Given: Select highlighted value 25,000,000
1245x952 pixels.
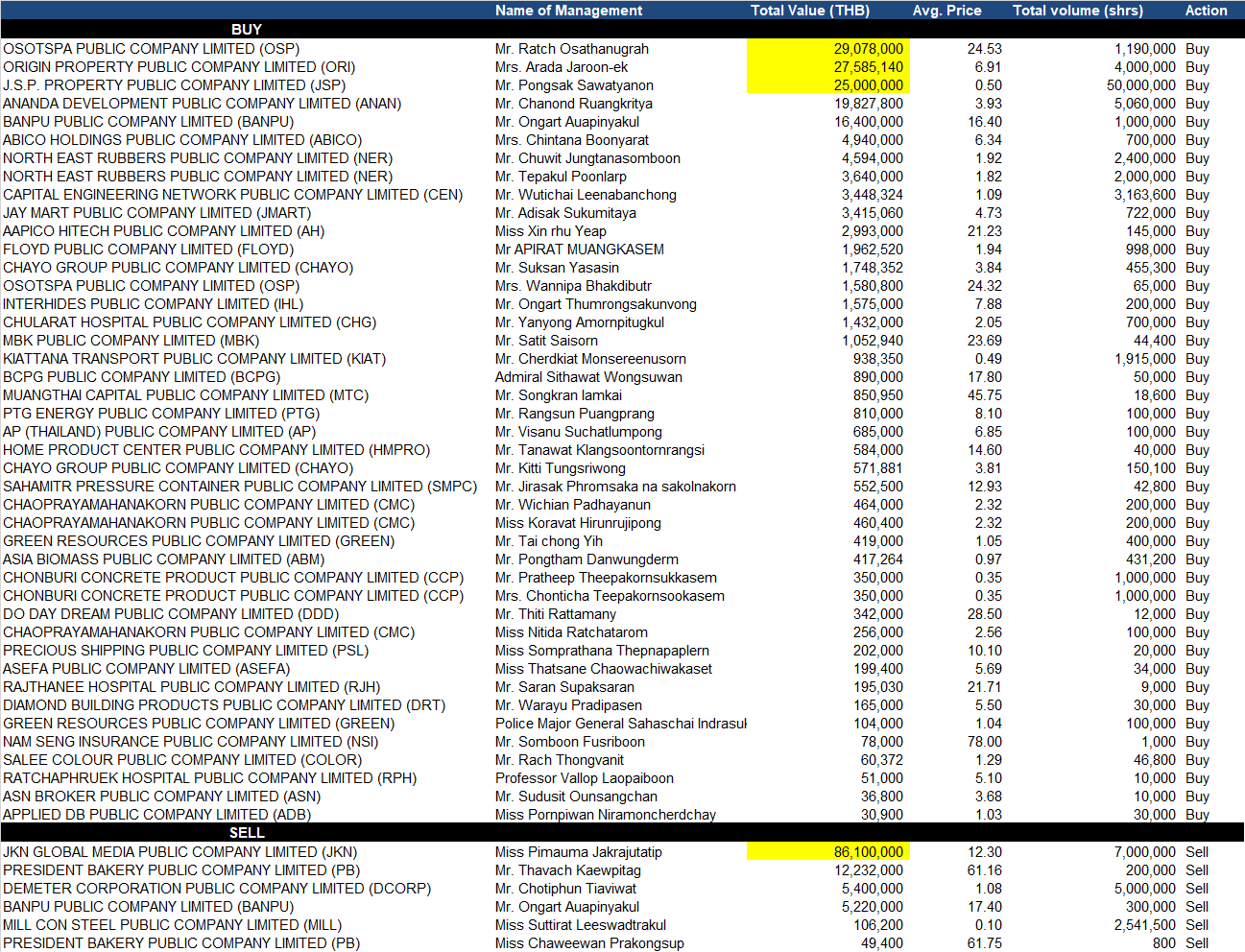Looking at the screenshot, I should coord(827,85).
